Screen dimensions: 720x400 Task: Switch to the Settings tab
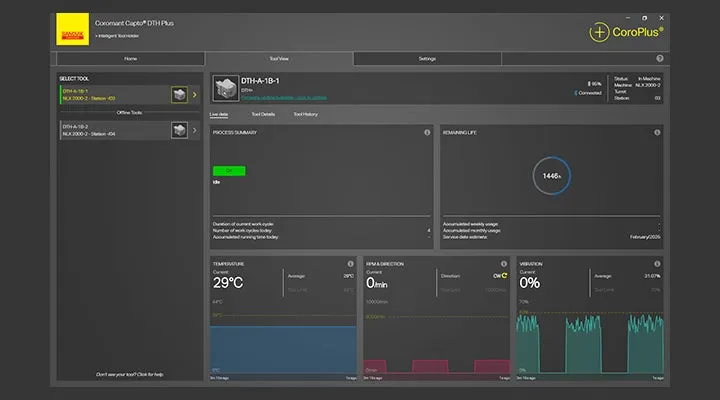427,59
